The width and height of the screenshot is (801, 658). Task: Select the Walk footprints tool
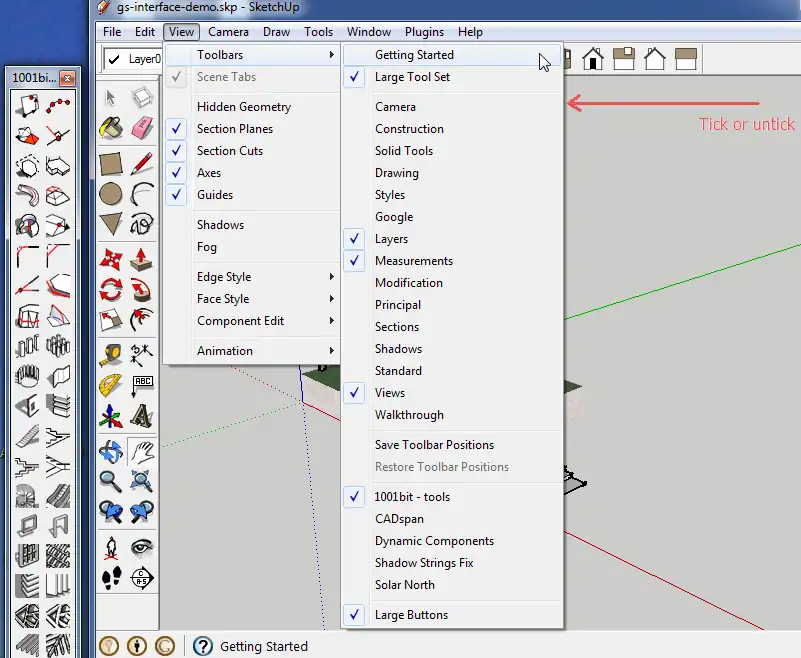(111, 577)
